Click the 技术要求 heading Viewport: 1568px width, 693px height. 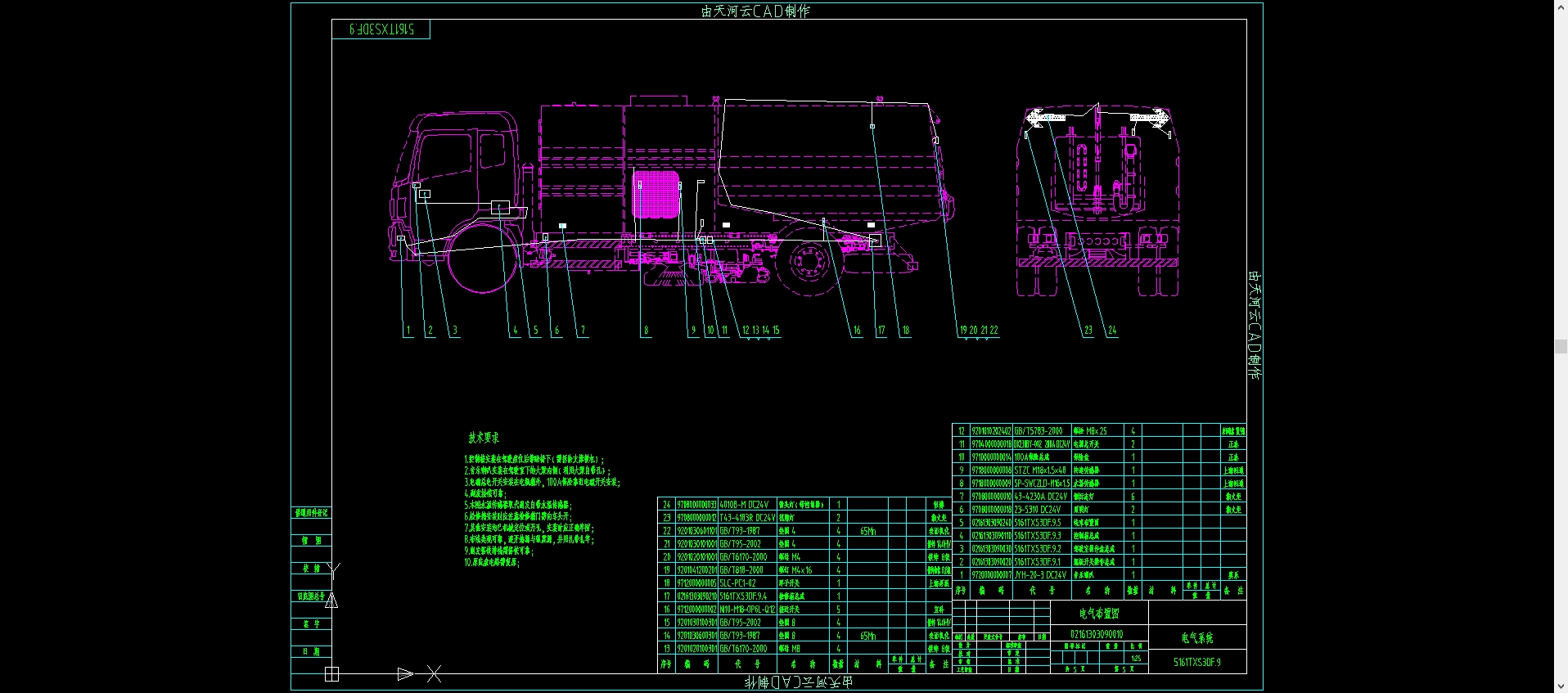coord(484,438)
